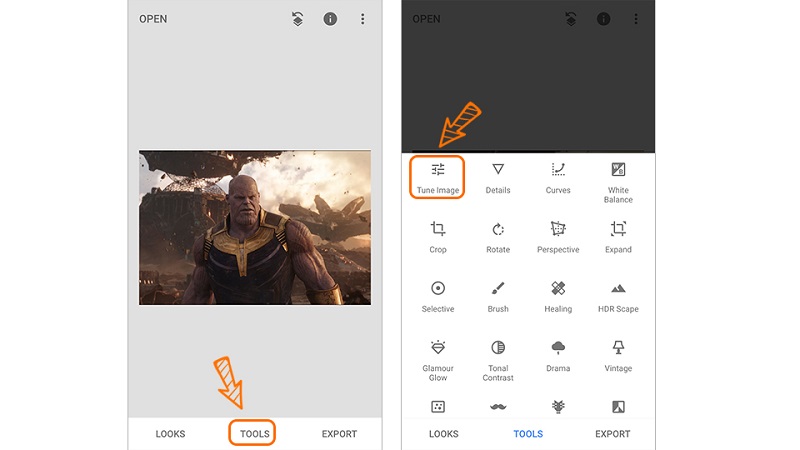Open TOOLS tab in left phone screen
Viewport: 800px width, 450px height.
[254, 434]
